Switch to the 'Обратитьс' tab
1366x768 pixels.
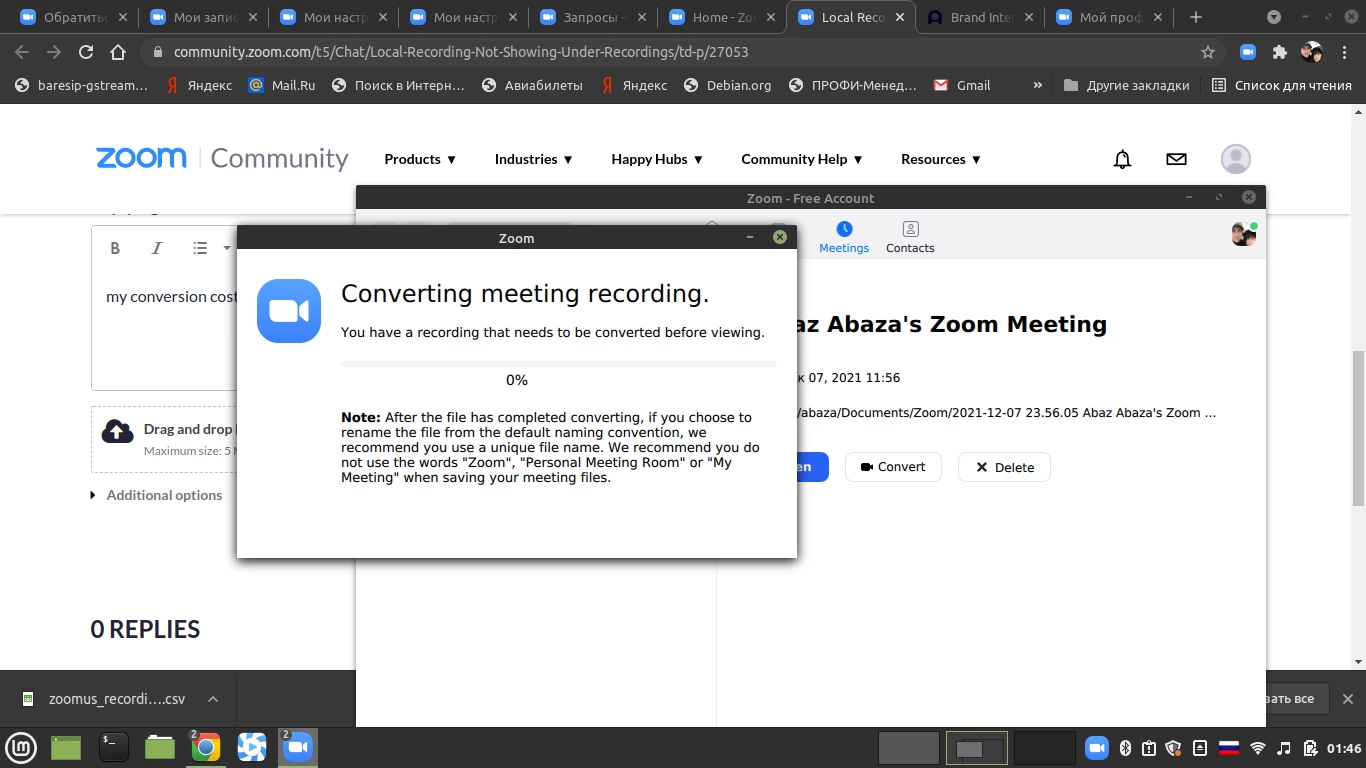[x=75, y=17]
